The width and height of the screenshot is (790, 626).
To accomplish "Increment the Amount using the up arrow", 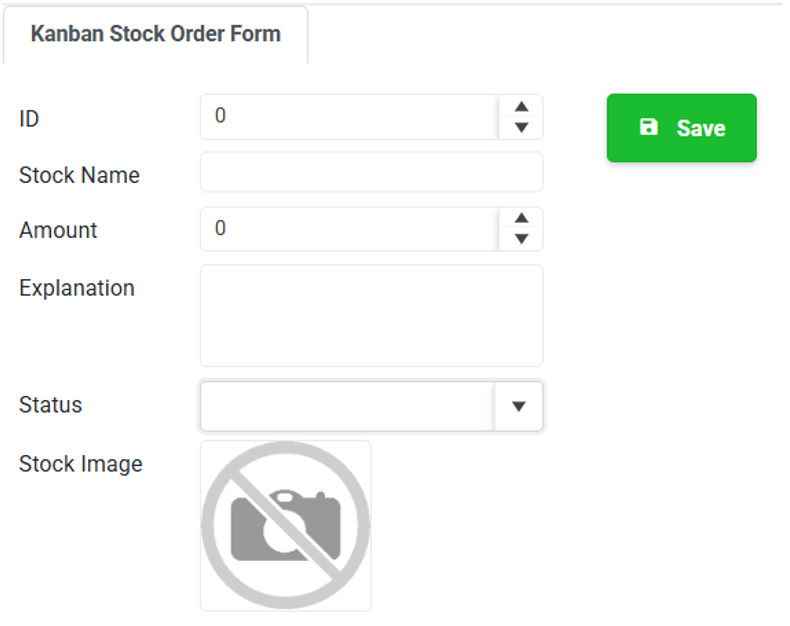I will coord(521,218).
